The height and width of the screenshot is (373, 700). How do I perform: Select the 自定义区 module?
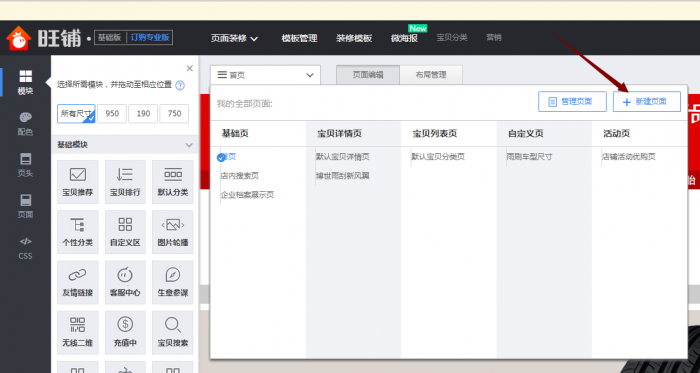pyautogui.click(x=125, y=232)
